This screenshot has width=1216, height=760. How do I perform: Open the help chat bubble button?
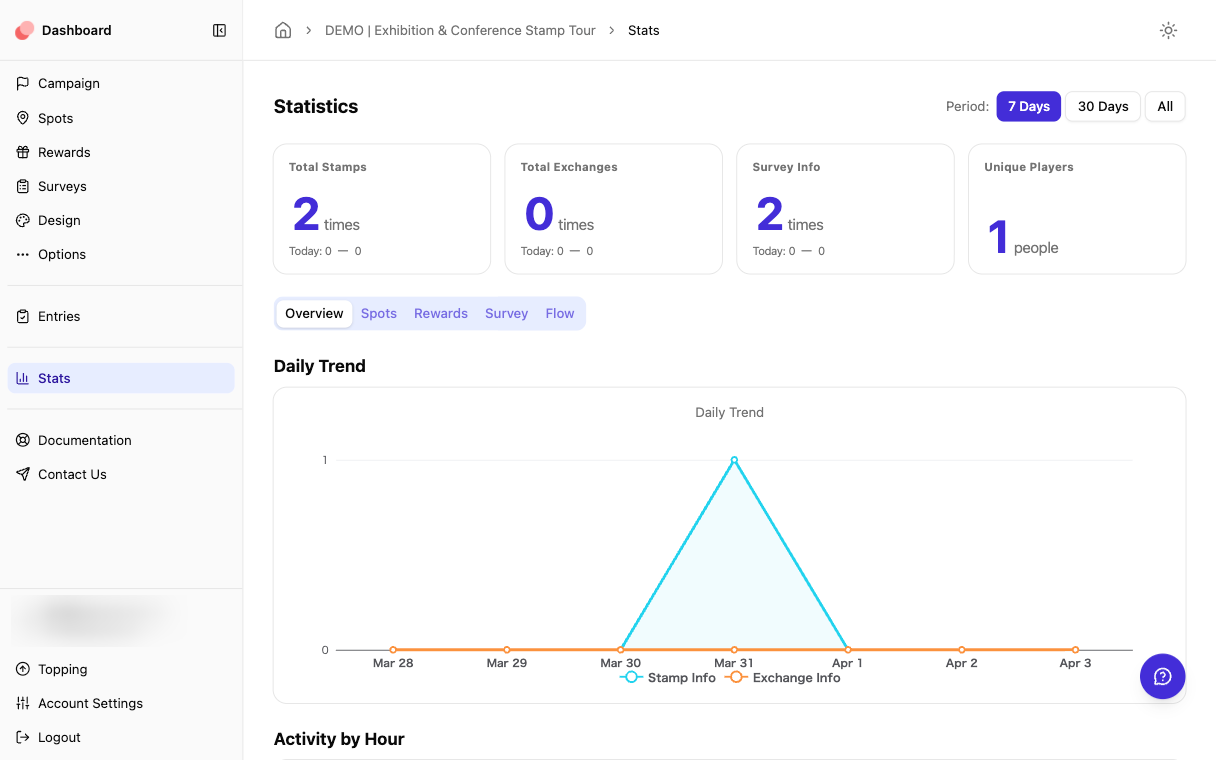1163,677
